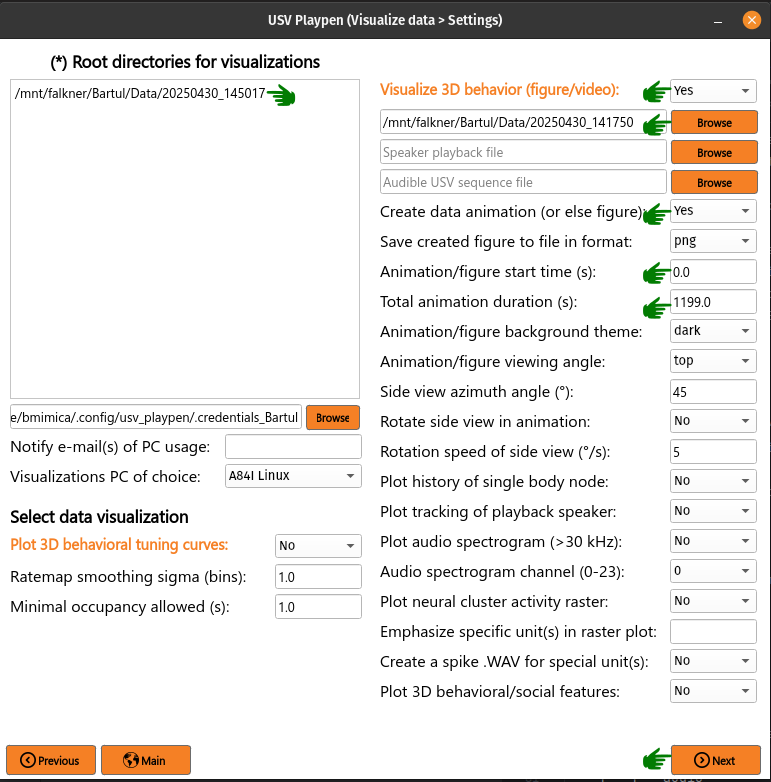Browse for Audible USV sequence file
This screenshot has width=771, height=782.
point(714,183)
